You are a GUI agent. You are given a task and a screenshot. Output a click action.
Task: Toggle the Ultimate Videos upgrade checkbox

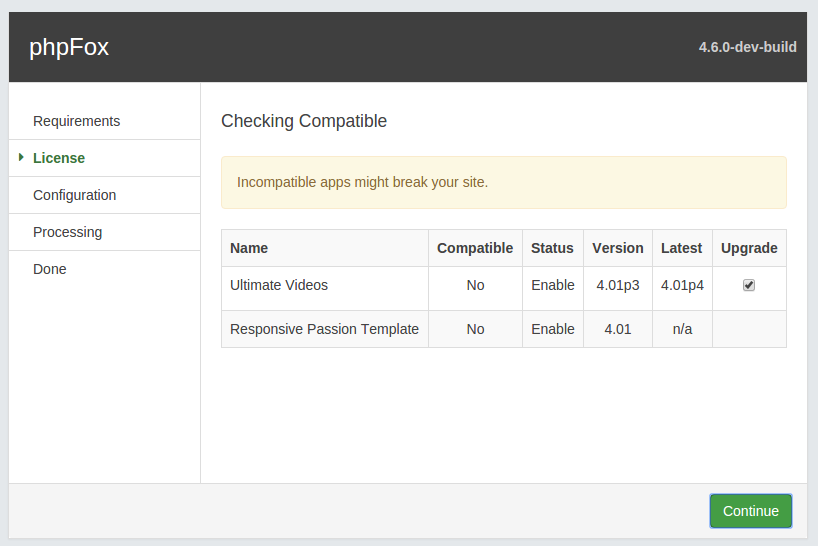[x=749, y=285]
